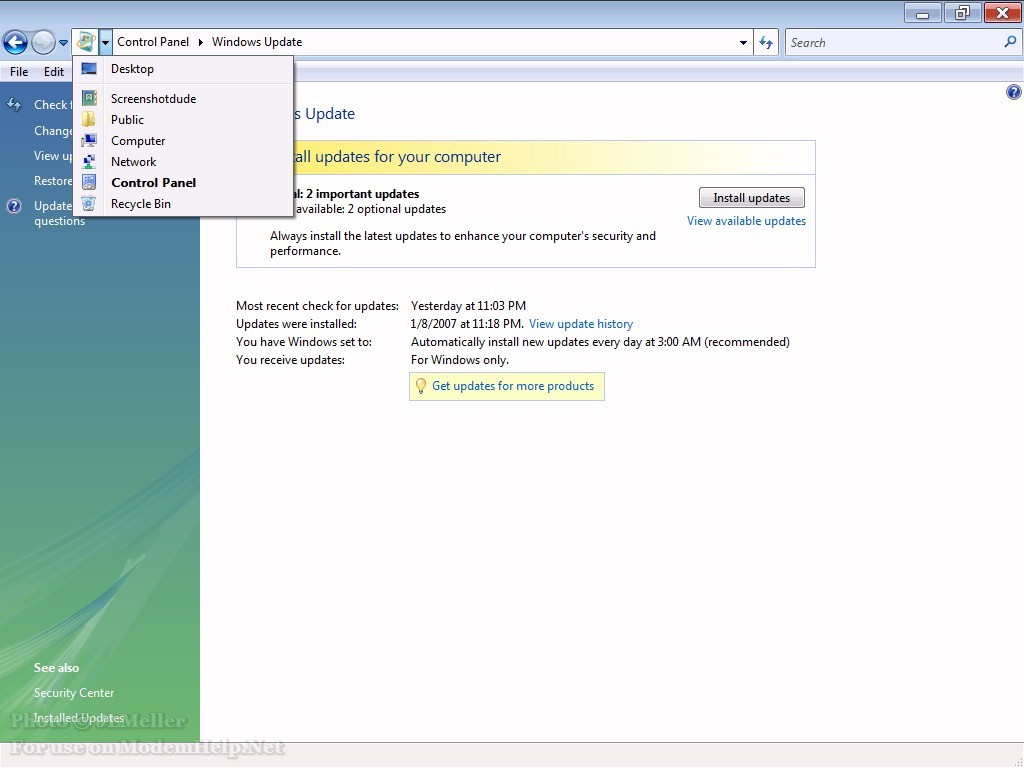Minimize the Windows Update window

coord(922,13)
